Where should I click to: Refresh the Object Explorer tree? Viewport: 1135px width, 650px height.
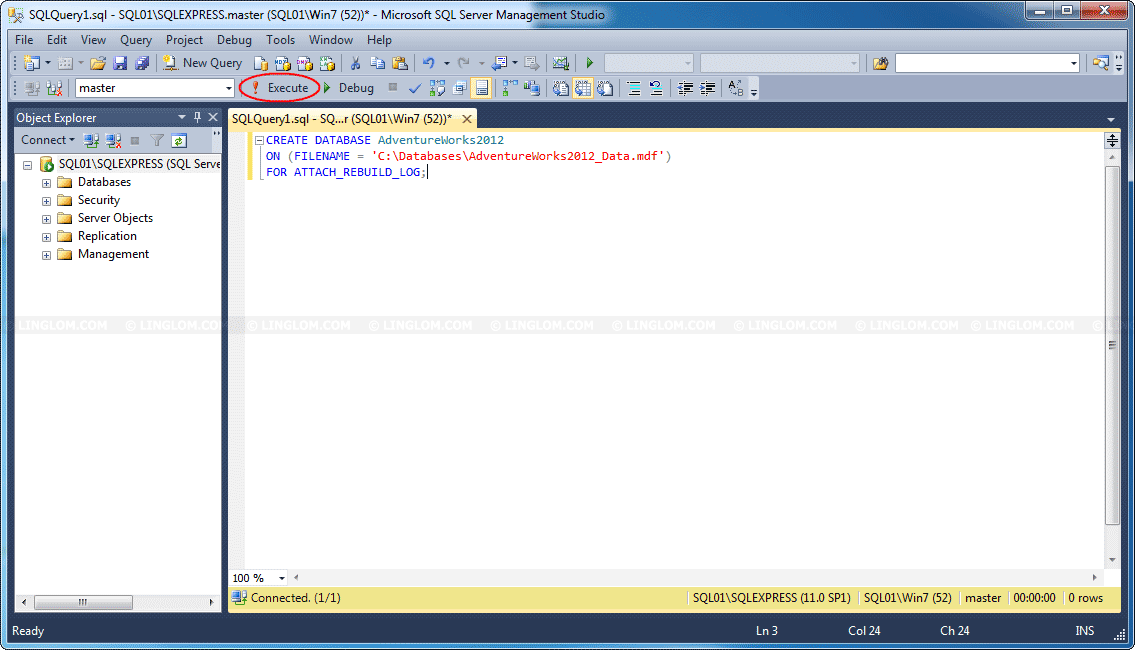pyautogui.click(x=179, y=141)
